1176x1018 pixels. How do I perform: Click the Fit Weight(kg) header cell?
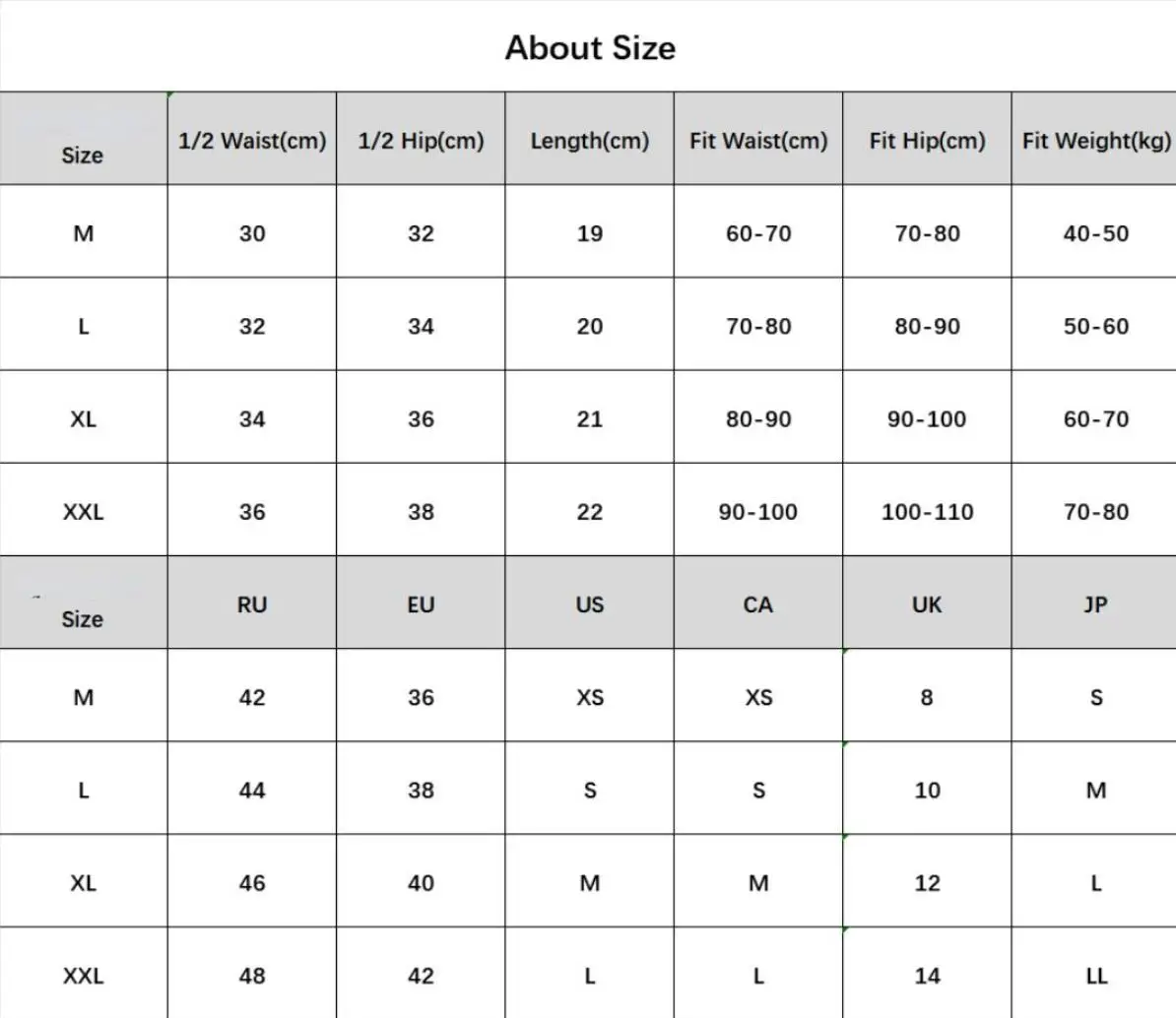coord(1095,141)
